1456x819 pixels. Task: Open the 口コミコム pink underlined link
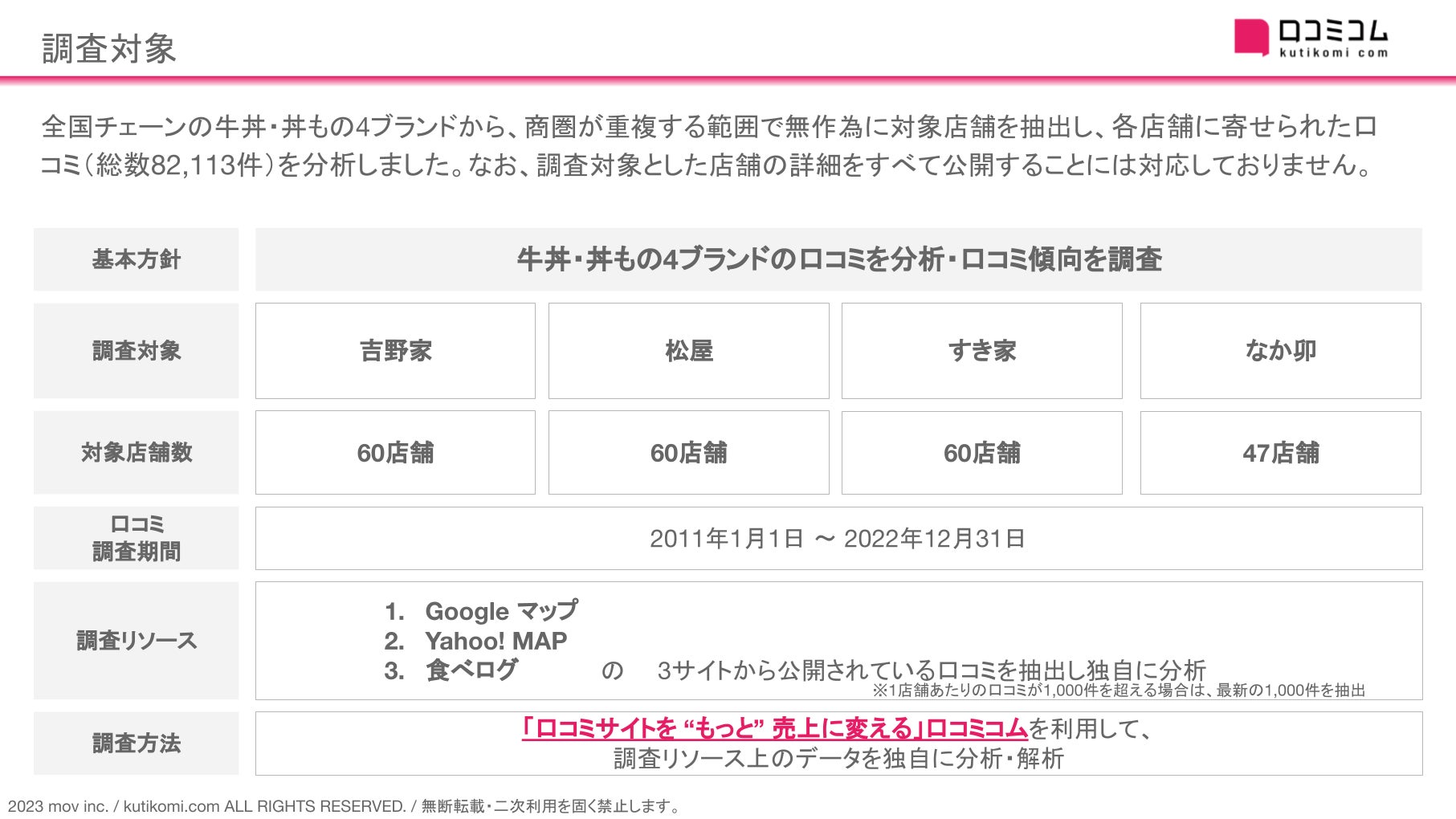[774, 728]
